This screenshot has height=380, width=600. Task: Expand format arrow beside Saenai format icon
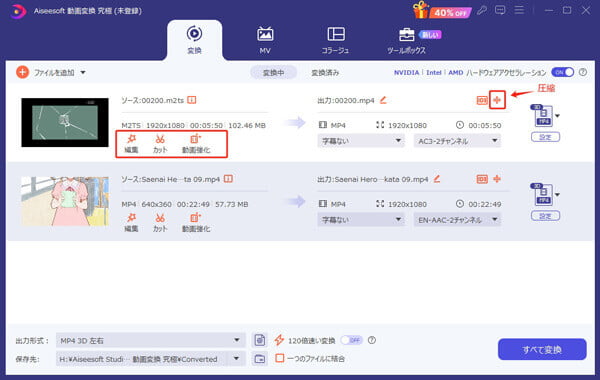pyautogui.click(x=558, y=194)
